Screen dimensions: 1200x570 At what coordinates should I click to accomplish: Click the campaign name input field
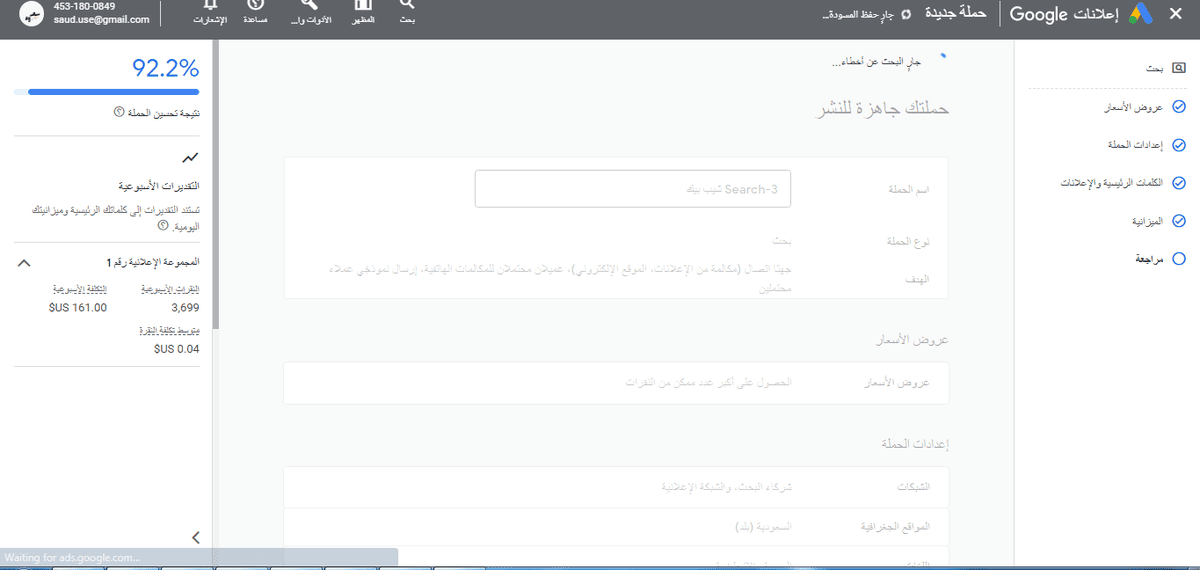(x=633, y=189)
